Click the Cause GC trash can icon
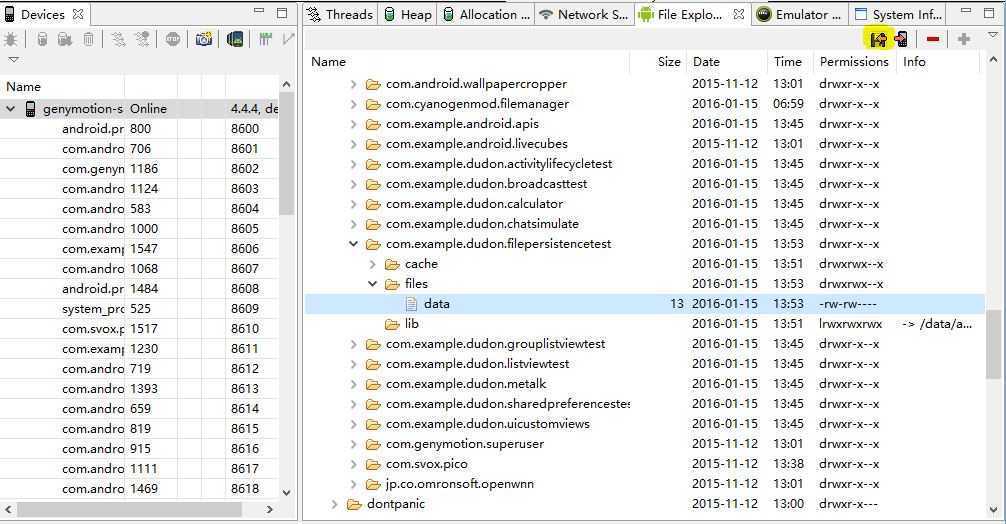 pos(89,39)
